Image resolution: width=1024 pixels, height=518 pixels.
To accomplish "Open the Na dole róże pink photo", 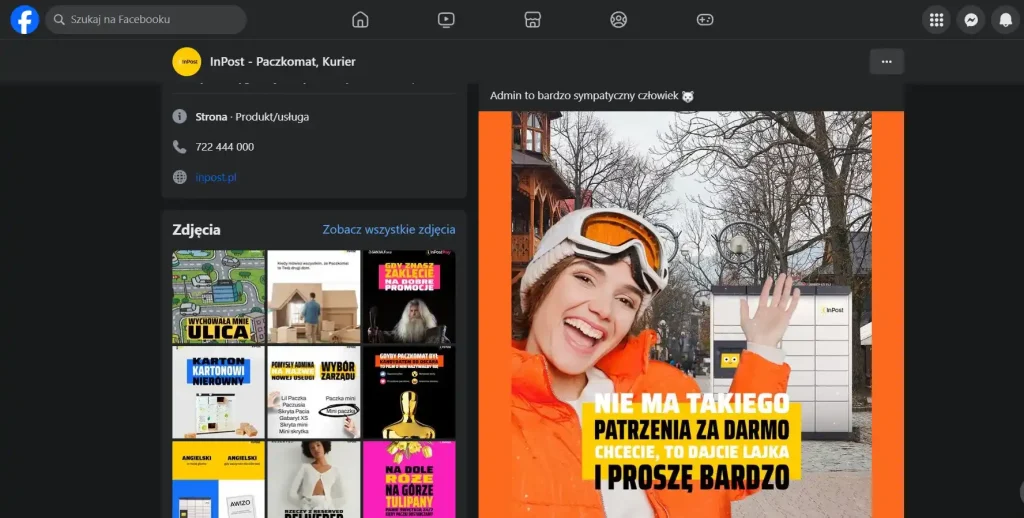I will click(409, 479).
